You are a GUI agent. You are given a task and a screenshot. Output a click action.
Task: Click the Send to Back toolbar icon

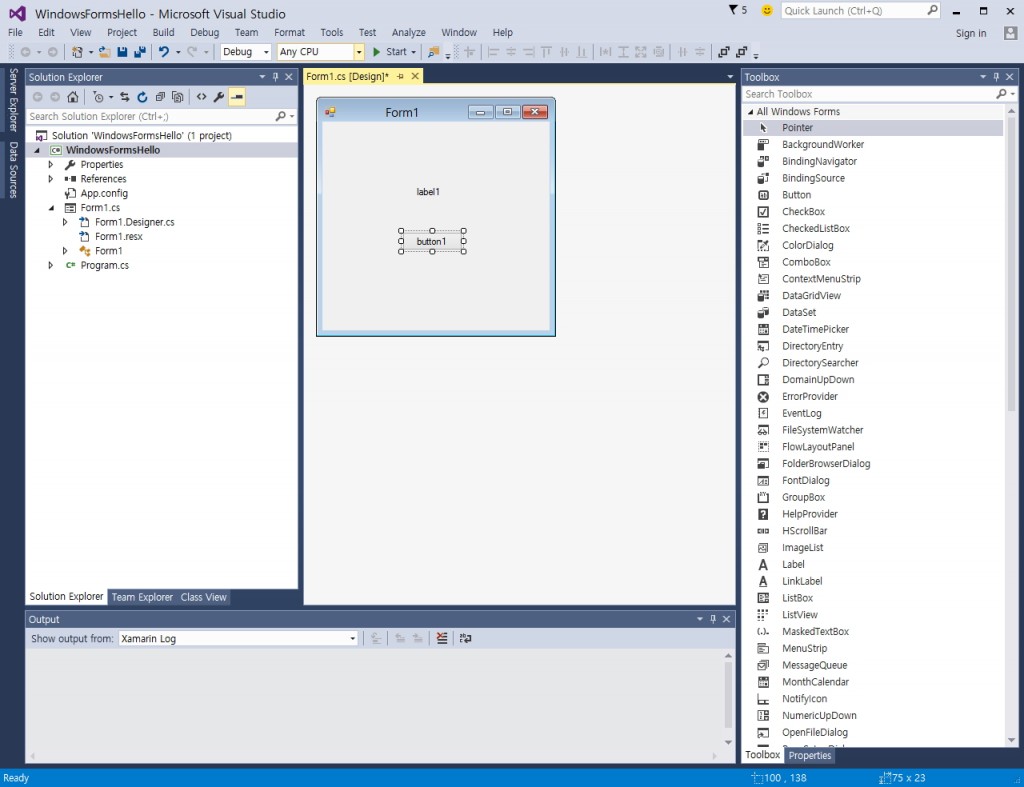click(741, 52)
